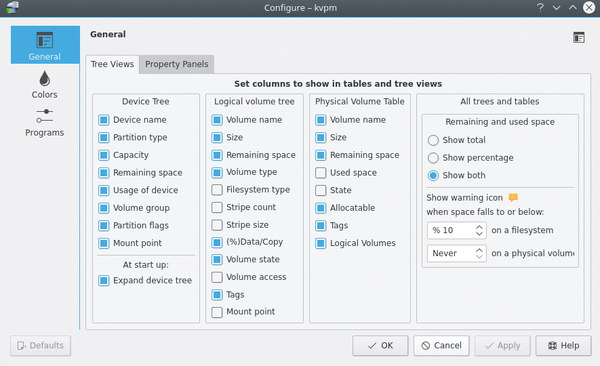The height and width of the screenshot is (366, 600).
Task: Click the warning icon next to Show warning icon
Action: (x=513, y=198)
